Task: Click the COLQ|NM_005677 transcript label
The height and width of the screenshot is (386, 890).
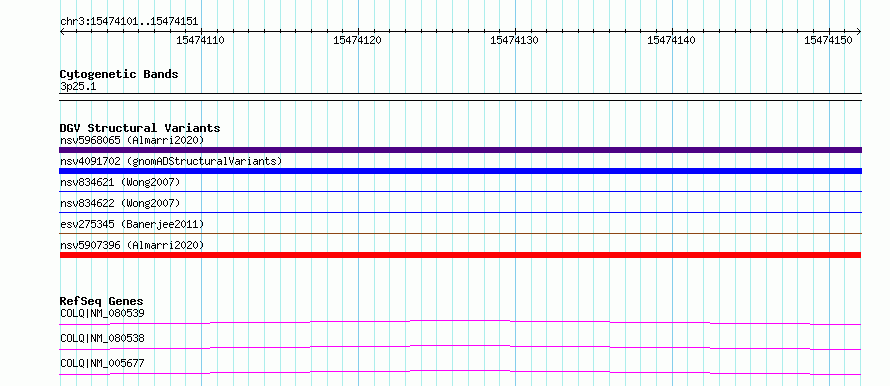Action: click(102, 363)
